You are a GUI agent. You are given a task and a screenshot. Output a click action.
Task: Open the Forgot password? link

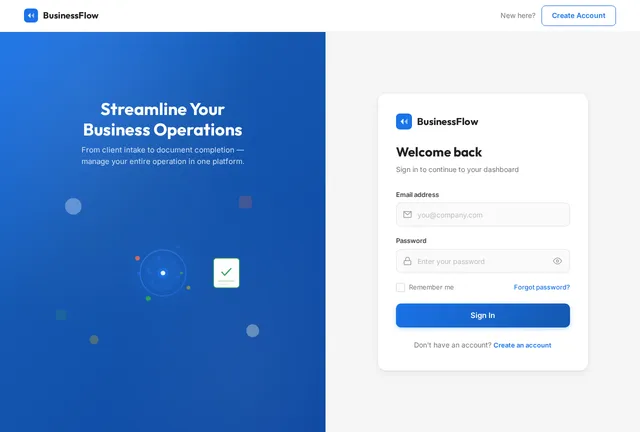(x=542, y=287)
